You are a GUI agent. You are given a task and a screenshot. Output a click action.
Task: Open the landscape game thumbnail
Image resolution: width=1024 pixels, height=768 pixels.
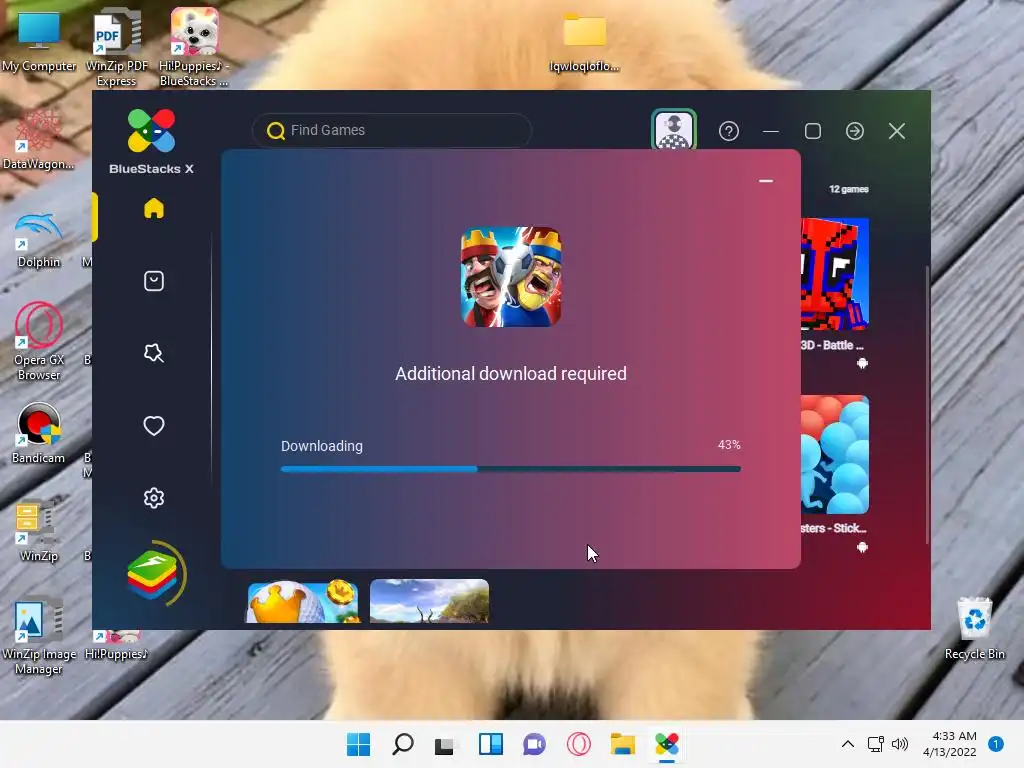429,601
